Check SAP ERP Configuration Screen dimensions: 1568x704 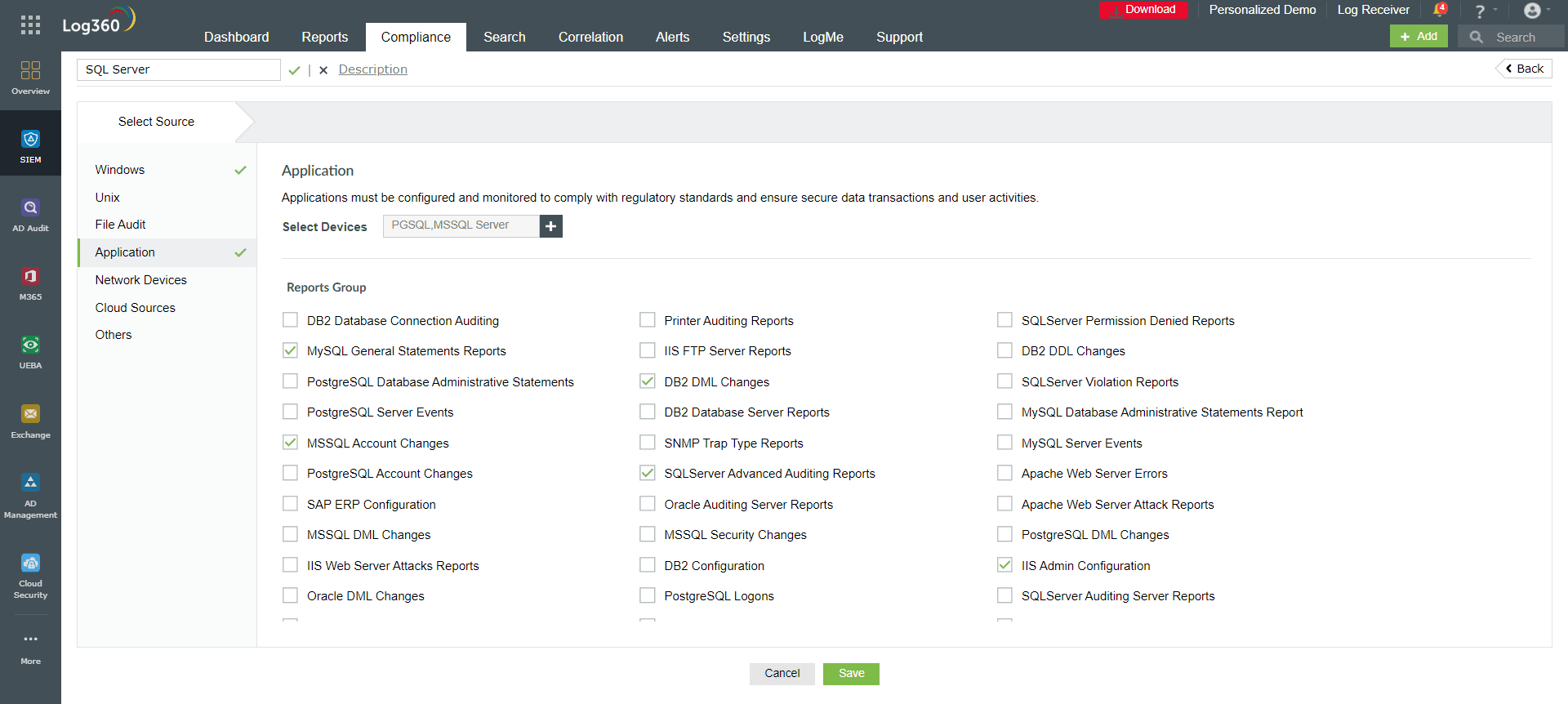pyautogui.click(x=290, y=504)
